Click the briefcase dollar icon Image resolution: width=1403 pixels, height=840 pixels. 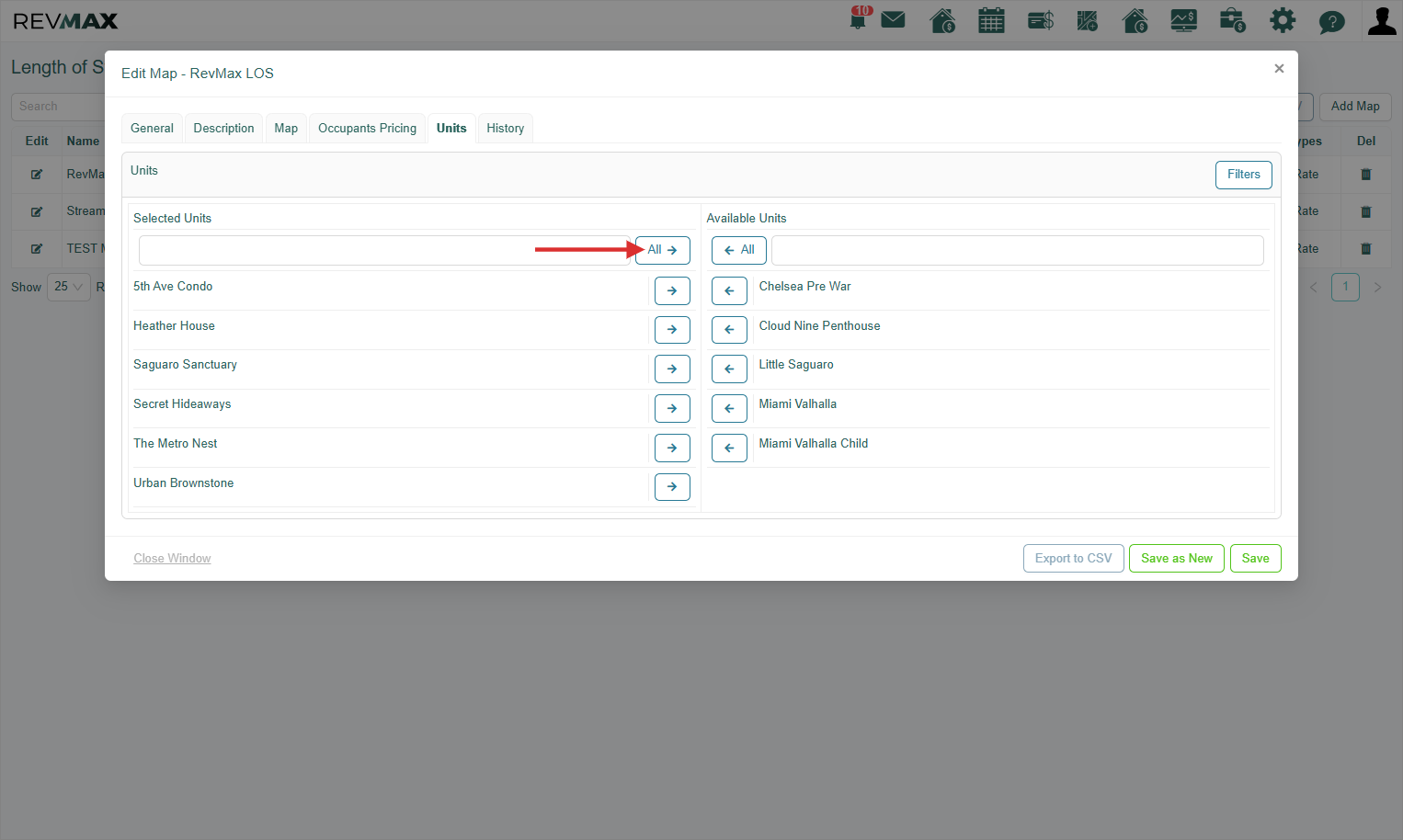tap(1233, 20)
